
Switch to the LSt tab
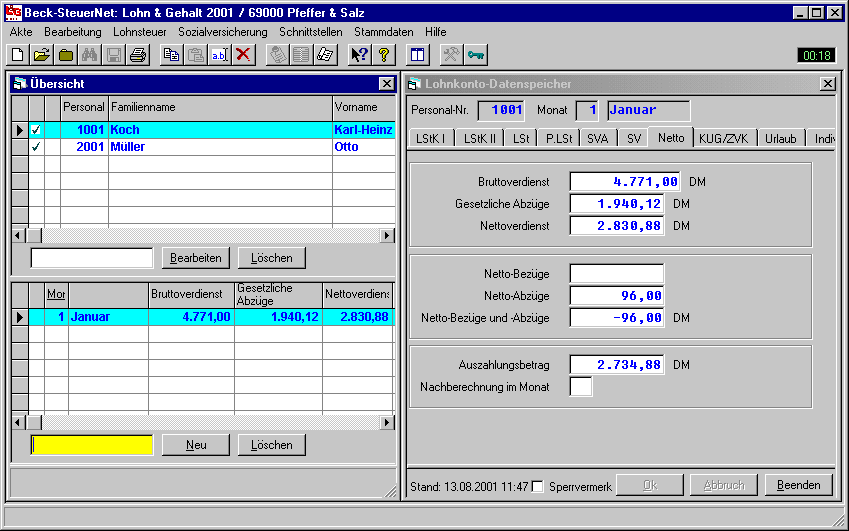click(521, 139)
